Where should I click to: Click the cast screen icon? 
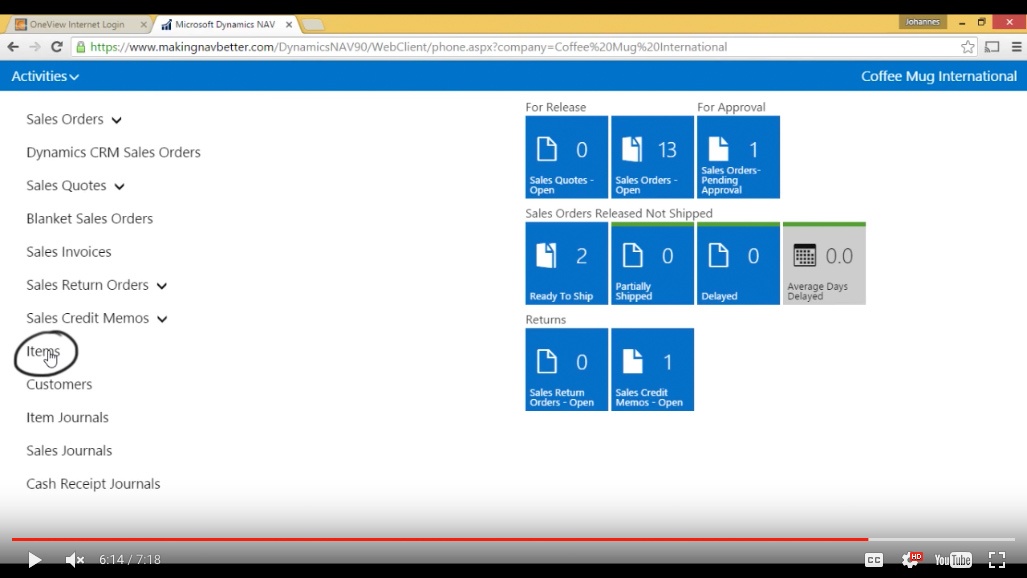992,47
